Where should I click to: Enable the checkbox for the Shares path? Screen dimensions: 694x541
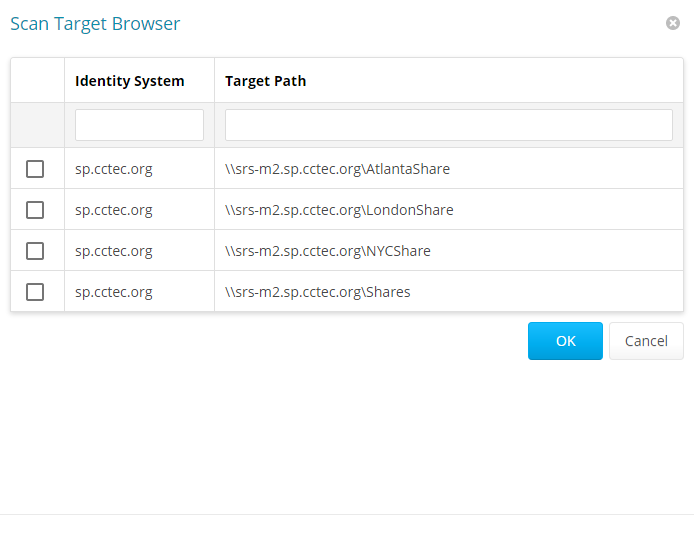(35, 292)
